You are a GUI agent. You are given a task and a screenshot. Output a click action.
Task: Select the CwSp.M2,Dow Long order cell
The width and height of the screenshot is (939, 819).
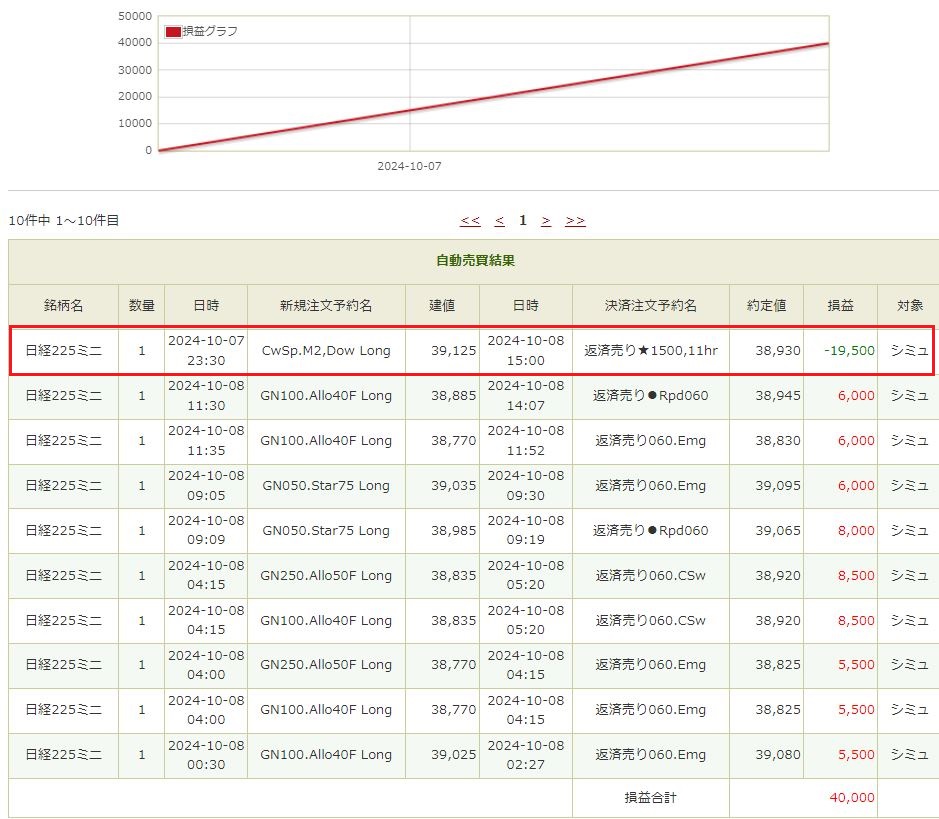(x=326, y=351)
